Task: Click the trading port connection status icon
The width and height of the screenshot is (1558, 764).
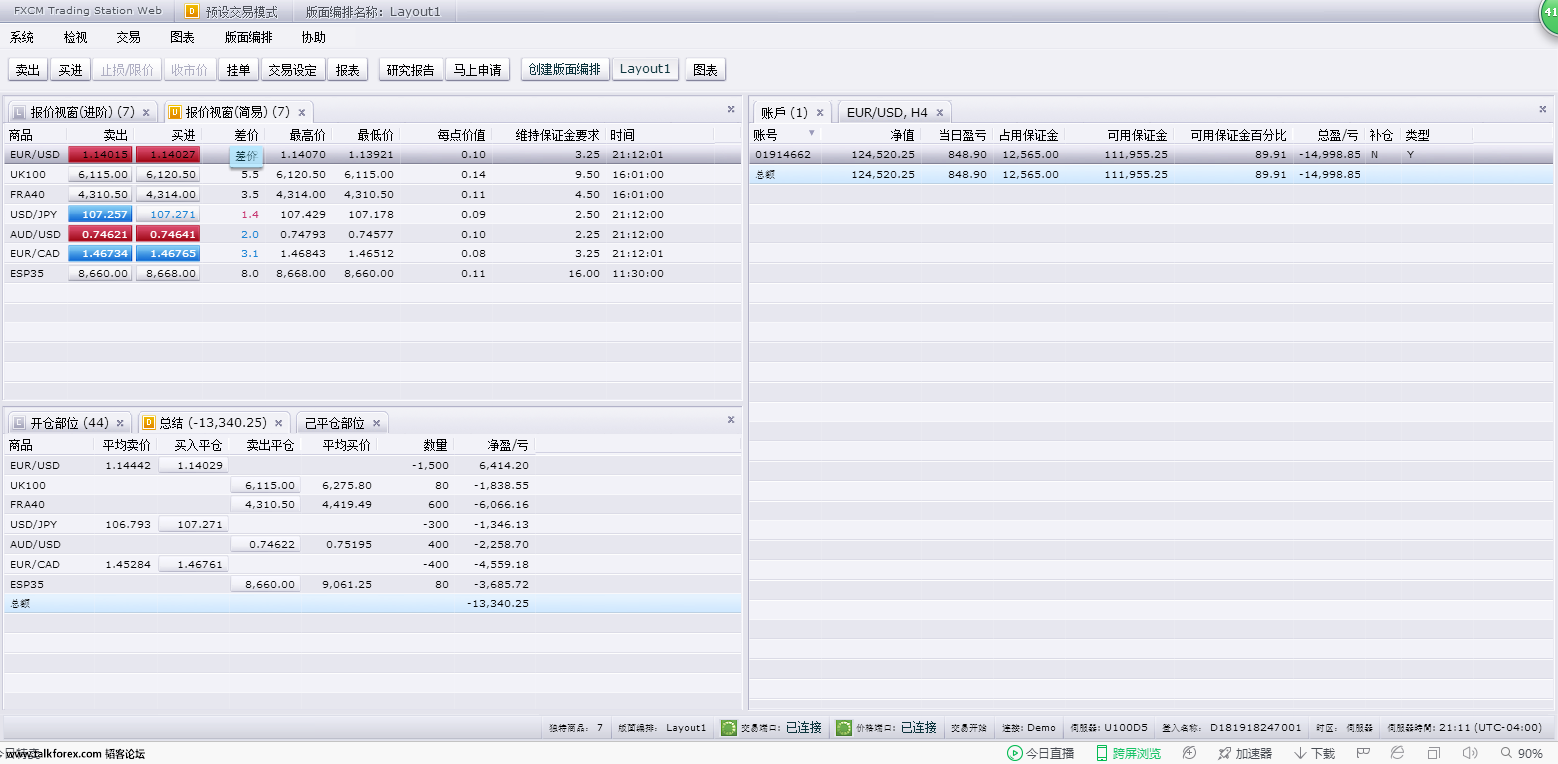Action: point(729,727)
